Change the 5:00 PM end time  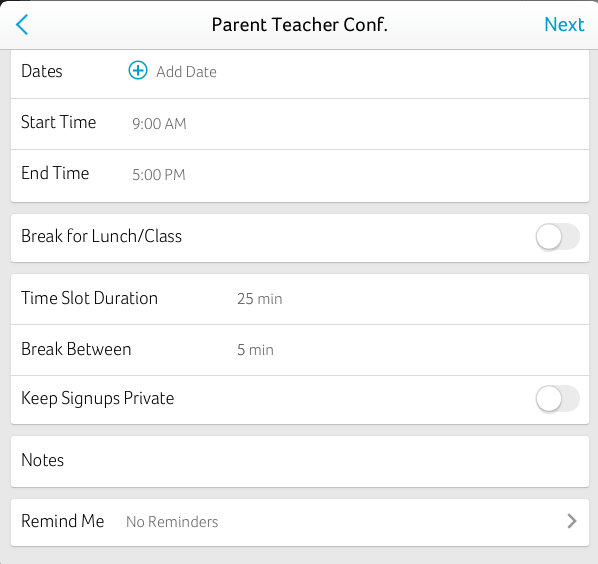point(159,175)
